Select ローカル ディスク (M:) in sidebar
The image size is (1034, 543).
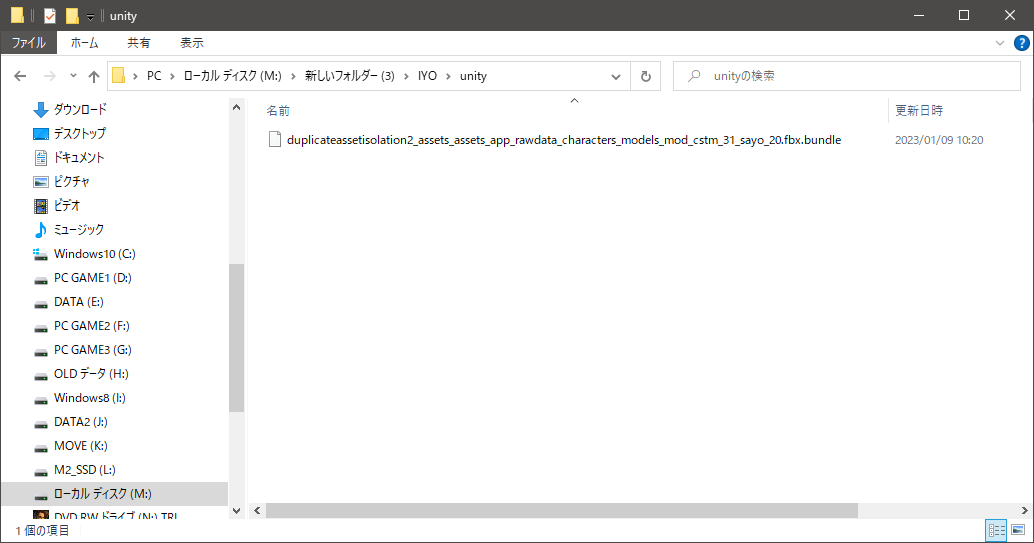click(x=115, y=494)
